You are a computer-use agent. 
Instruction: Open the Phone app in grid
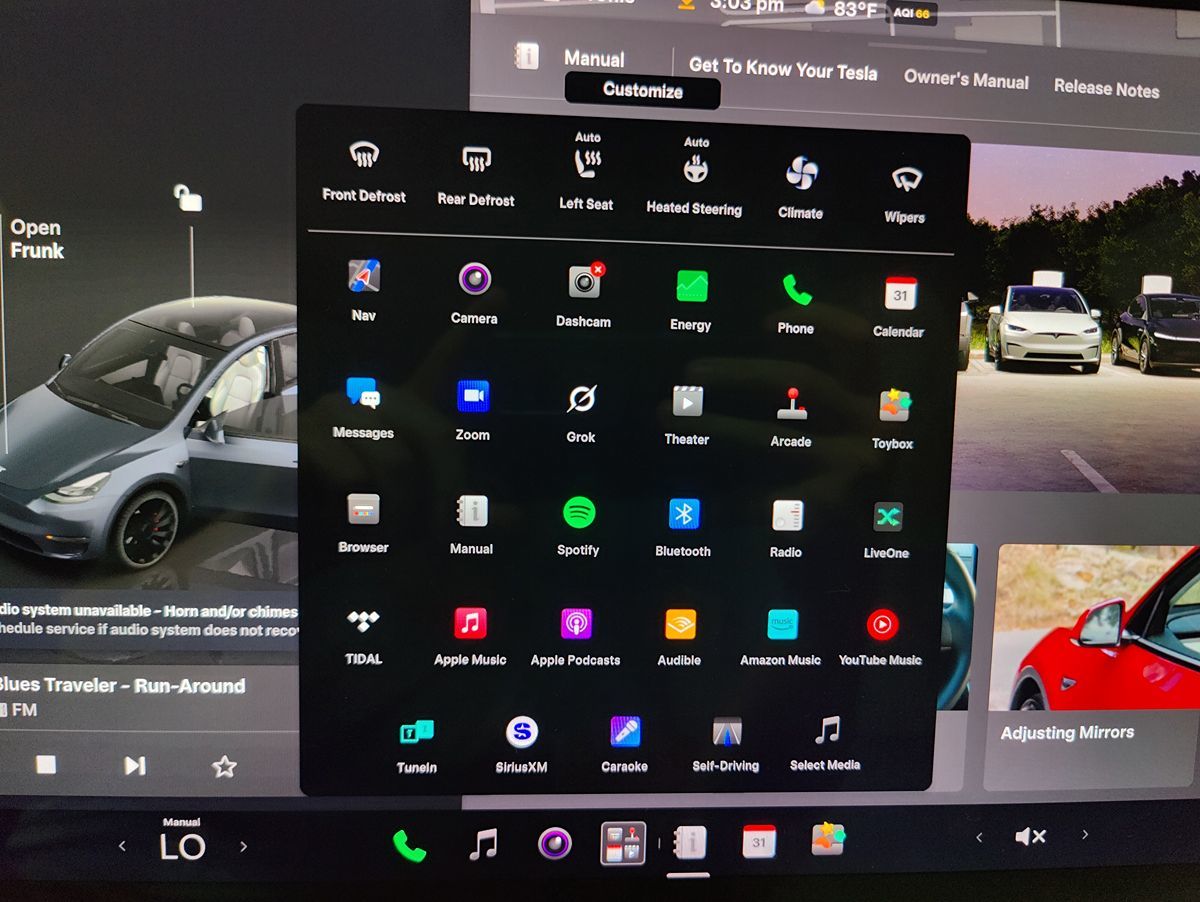coord(796,303)
